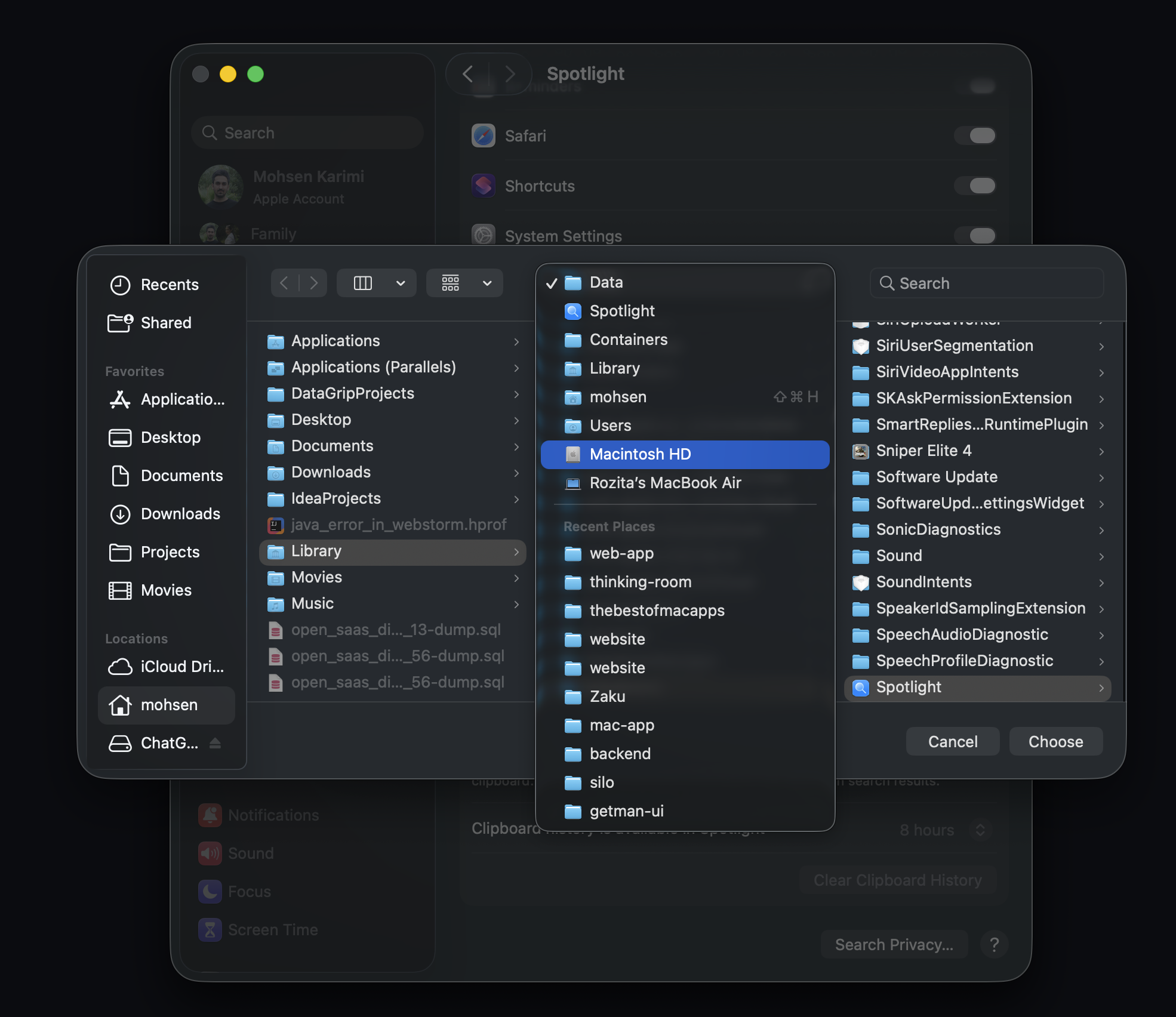Viewport: 1176px width, 1017px height.
Task: Select mohsen home location in sidebar
Action: [x=166, y=705]
